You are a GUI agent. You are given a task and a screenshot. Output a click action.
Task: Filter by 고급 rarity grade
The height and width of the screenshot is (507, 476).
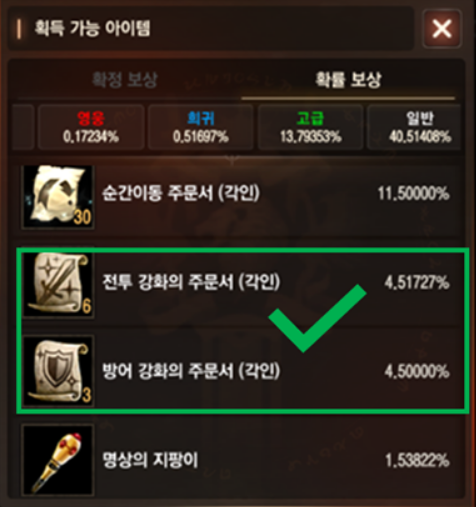click(310, 127)
